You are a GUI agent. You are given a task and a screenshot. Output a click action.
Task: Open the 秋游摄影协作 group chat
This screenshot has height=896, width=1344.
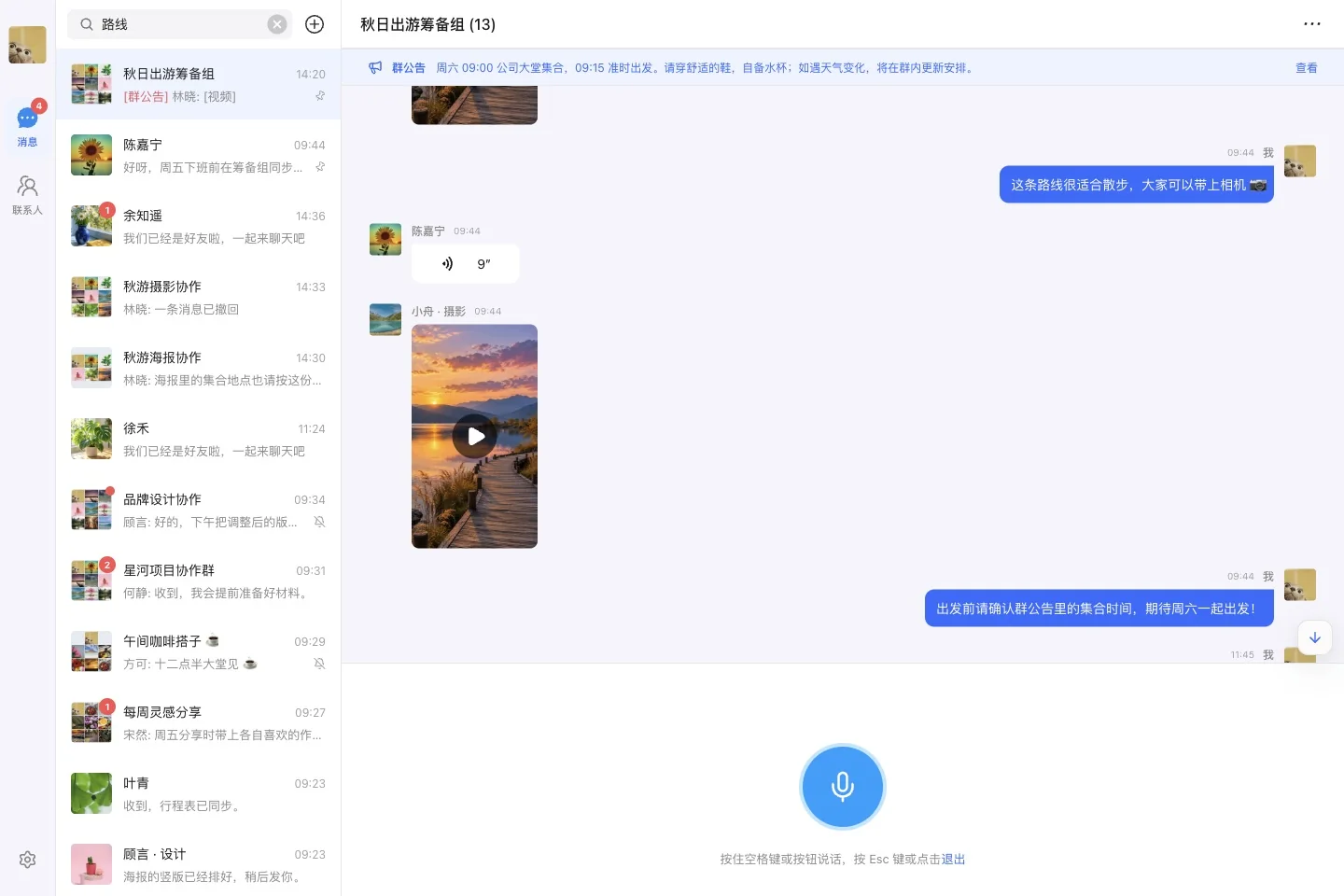pos(198,297)
